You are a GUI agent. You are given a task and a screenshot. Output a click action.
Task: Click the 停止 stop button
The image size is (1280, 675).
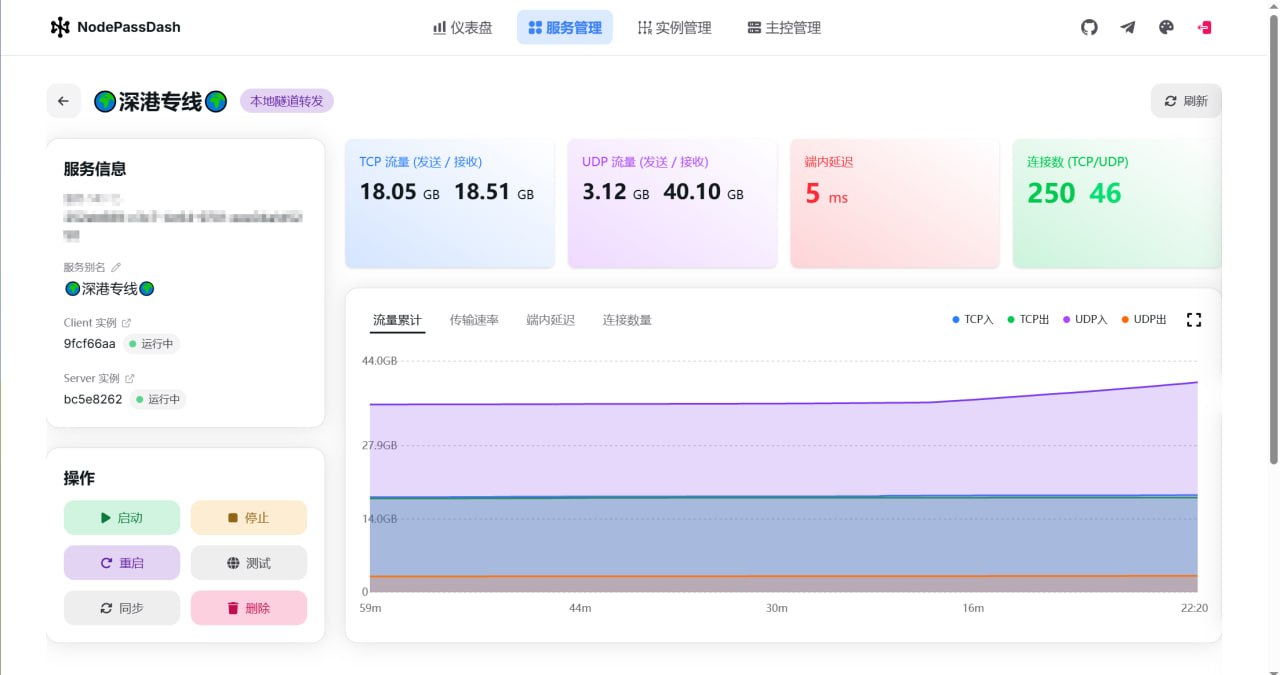(x=249, y=518)
